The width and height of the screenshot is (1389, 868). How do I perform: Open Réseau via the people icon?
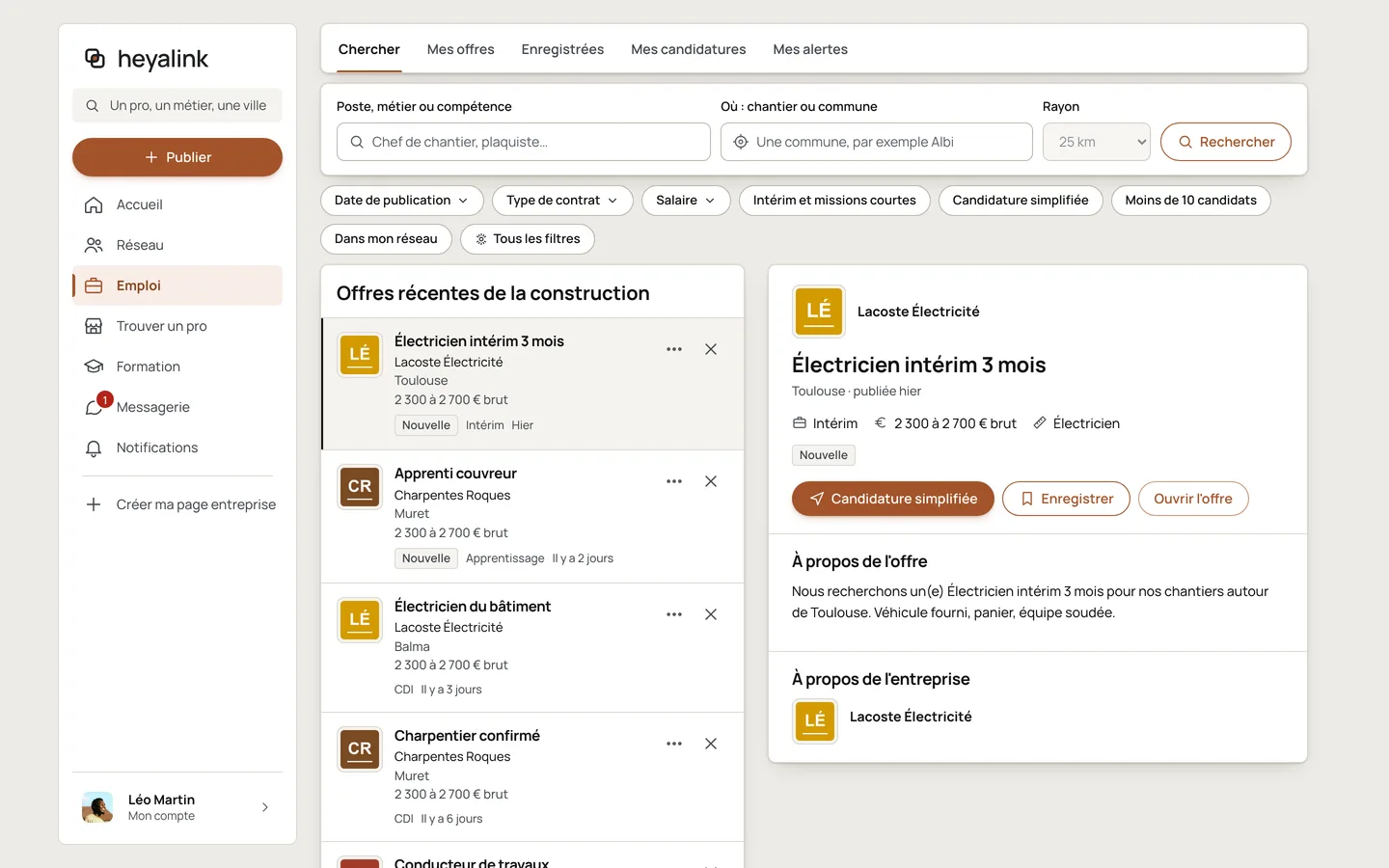click(94, 245)
